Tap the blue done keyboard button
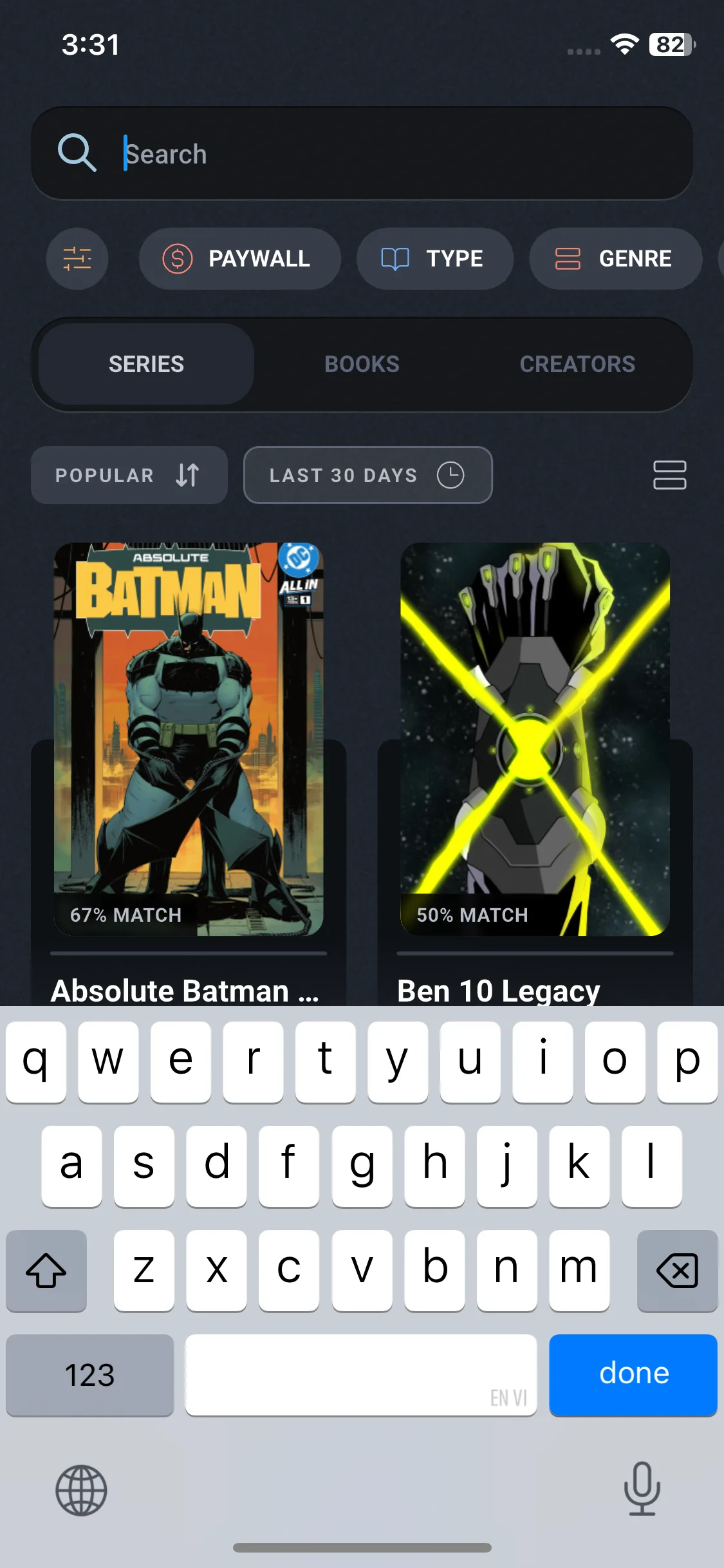 pyautogui.click(x=633, y=1375)
